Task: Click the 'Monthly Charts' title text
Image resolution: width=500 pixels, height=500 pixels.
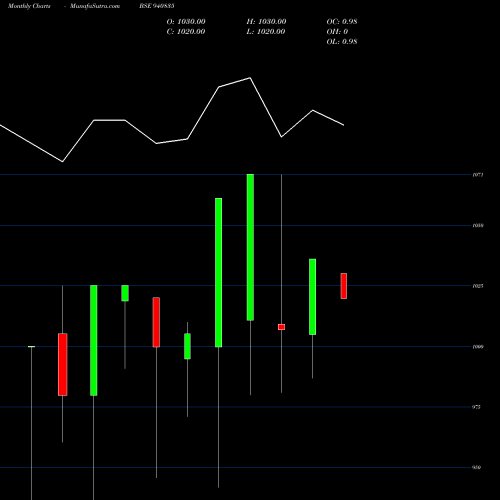Action: click(29, 6)
